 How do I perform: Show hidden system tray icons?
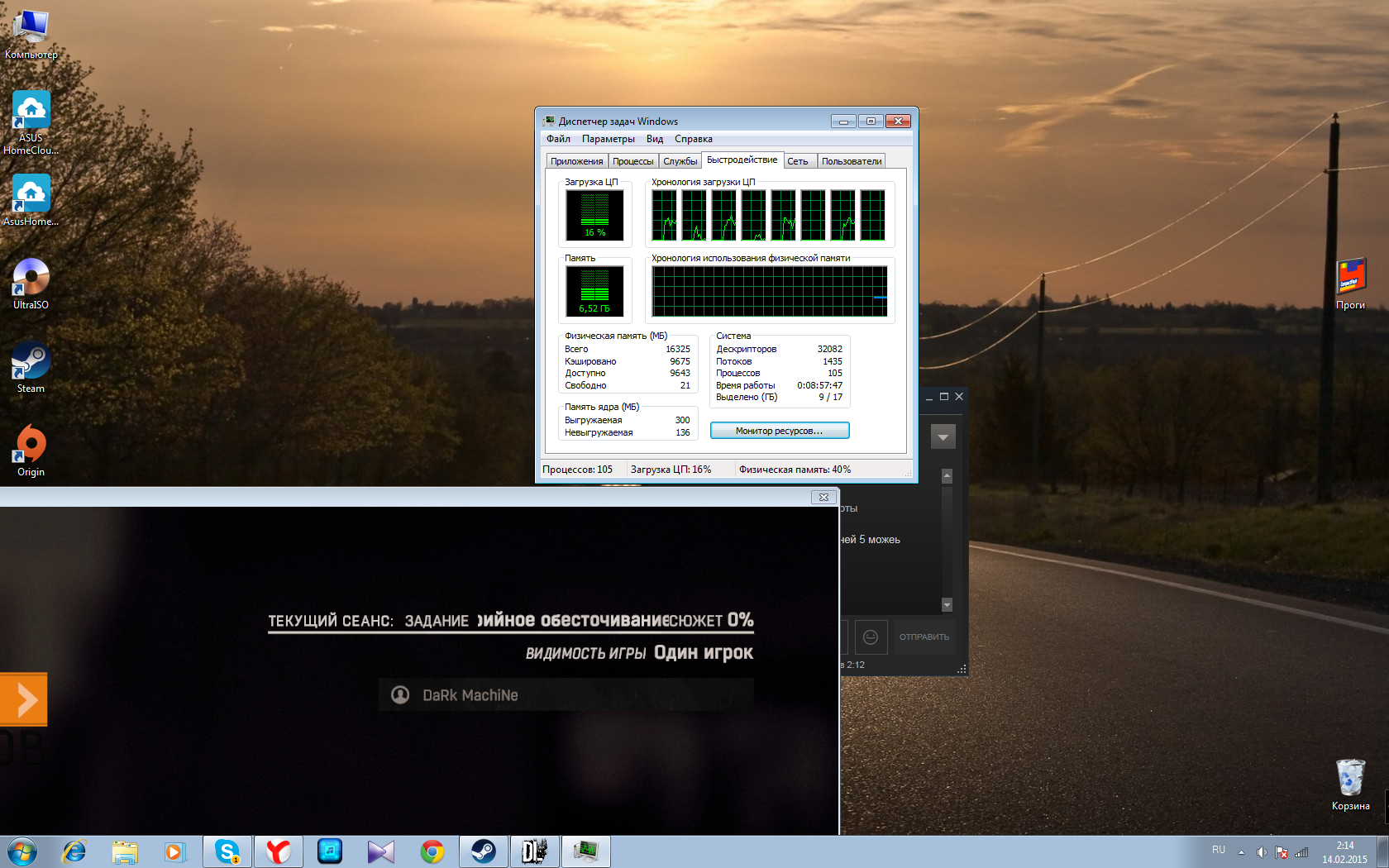[x=1241, y=852]
